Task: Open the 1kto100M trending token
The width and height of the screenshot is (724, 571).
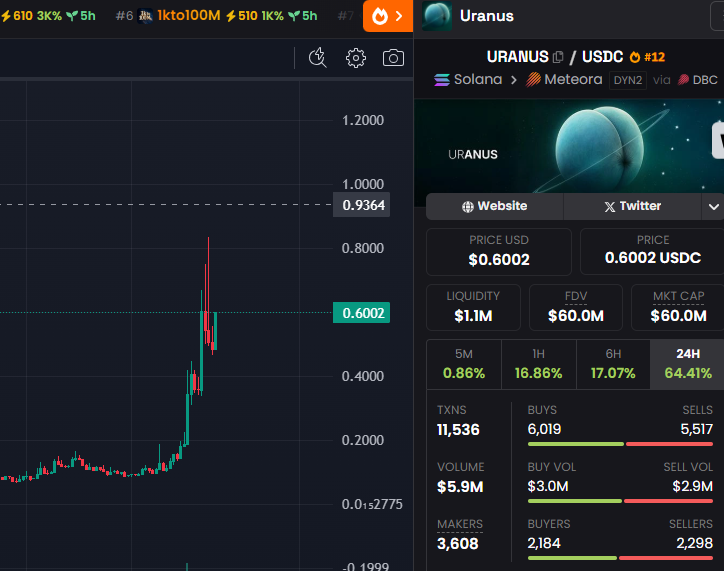Action: [x=188, y=16]
